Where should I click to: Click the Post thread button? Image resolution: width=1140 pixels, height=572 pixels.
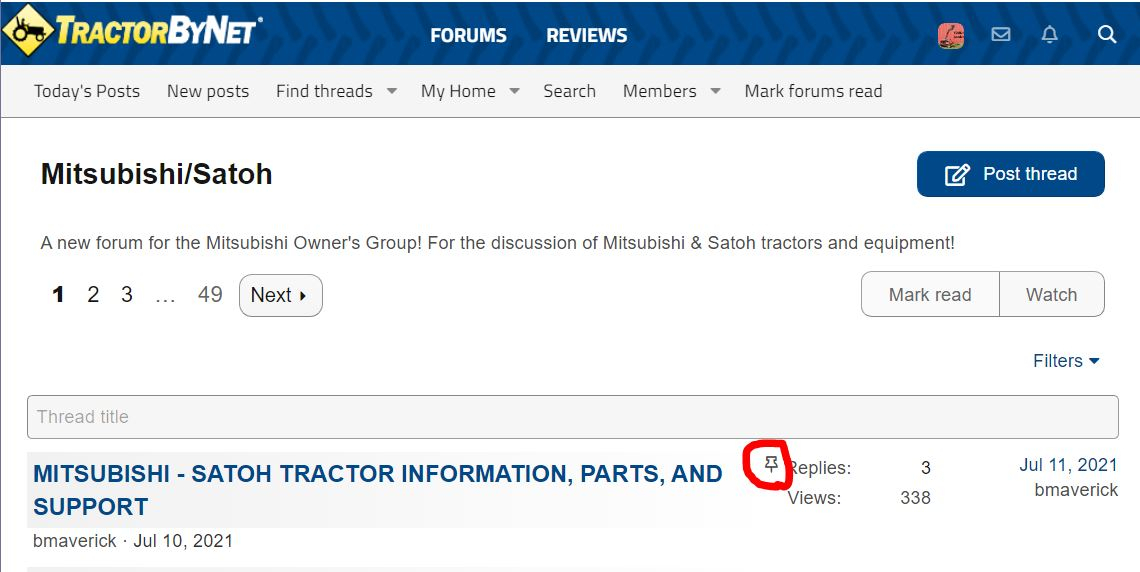[x=1010, y=174]
